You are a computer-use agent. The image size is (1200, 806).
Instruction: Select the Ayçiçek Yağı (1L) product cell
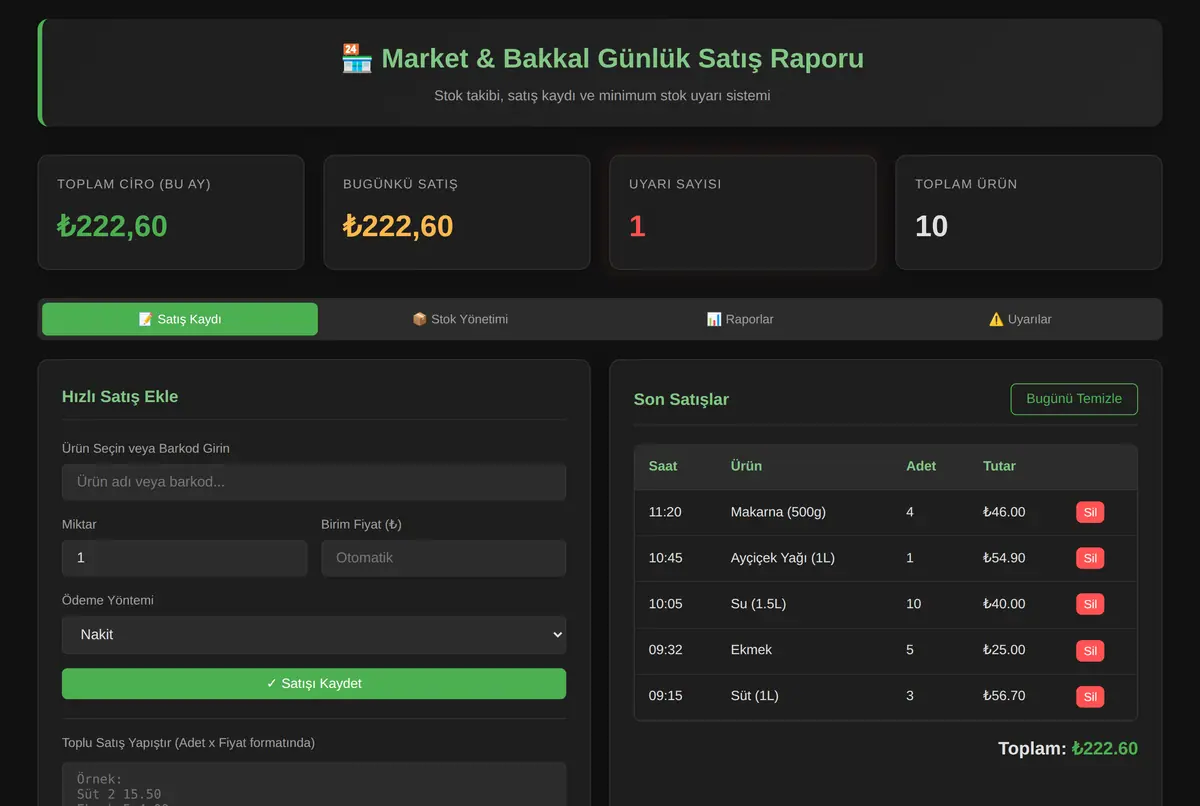[x=782, y=558]
